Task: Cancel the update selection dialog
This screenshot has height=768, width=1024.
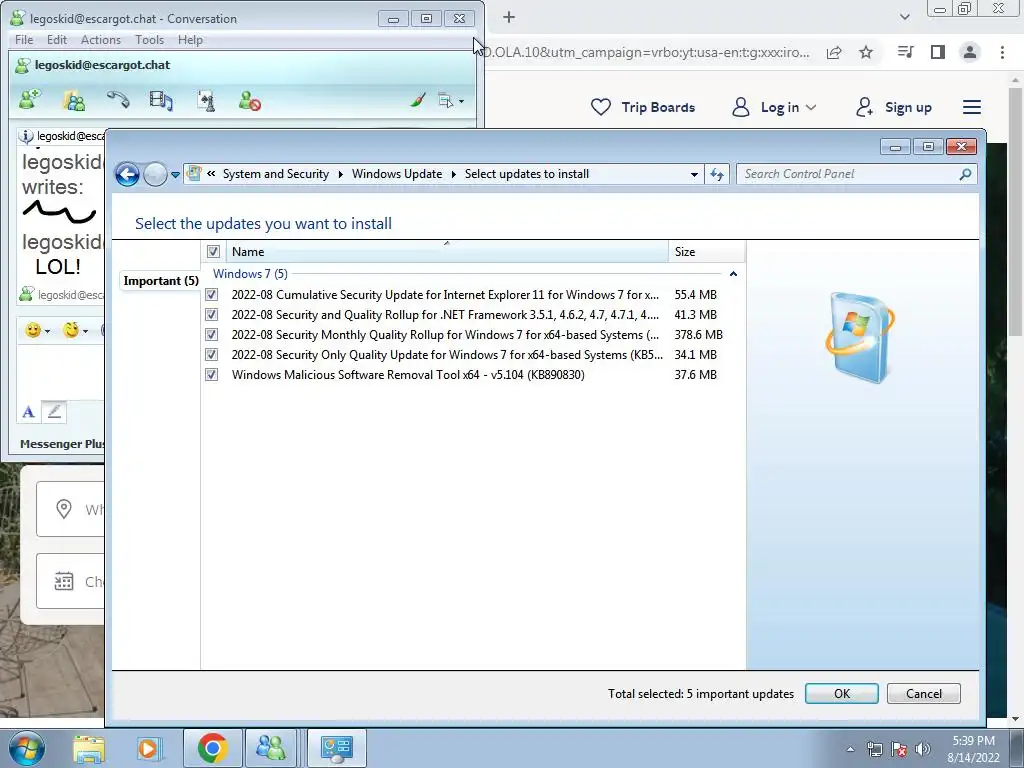Action: point(923,694)
